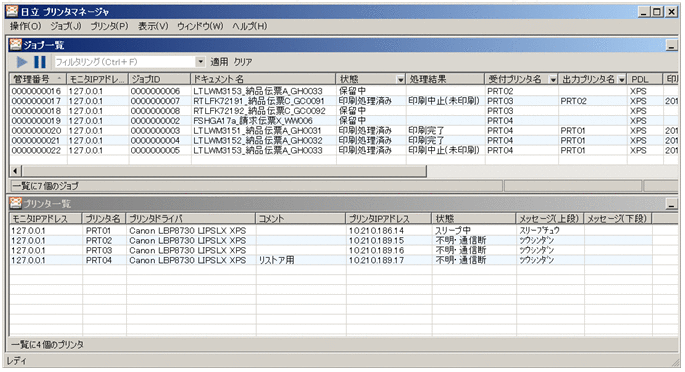This screenshot has height=372, width=685.
Task: Select job row 0000000021
Action: coord(344,141)
